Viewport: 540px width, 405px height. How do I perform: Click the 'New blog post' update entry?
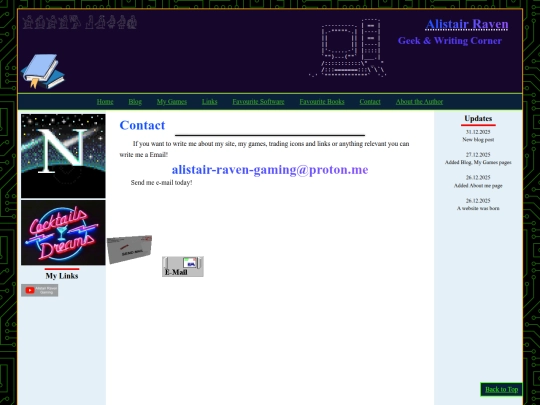478,140
